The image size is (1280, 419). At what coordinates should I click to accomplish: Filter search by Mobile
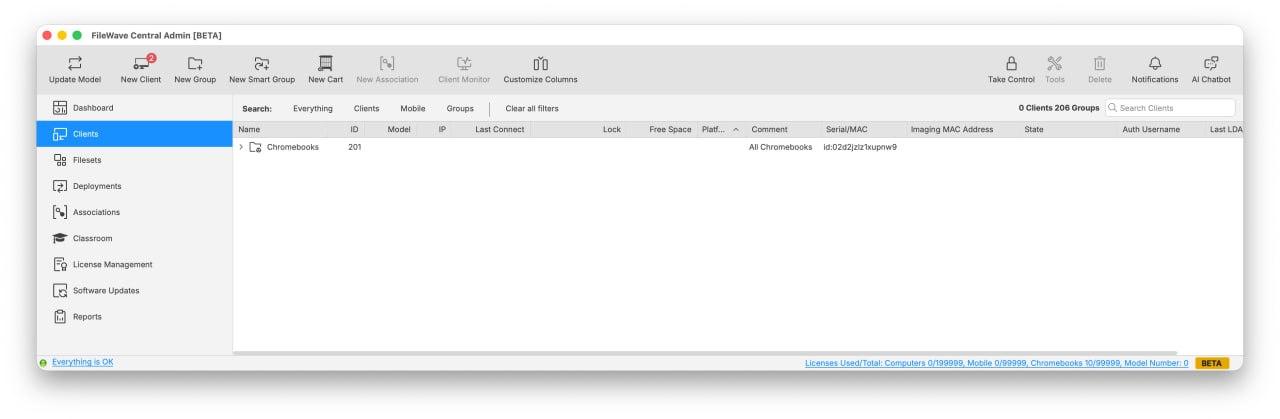(x=413, y=108)
